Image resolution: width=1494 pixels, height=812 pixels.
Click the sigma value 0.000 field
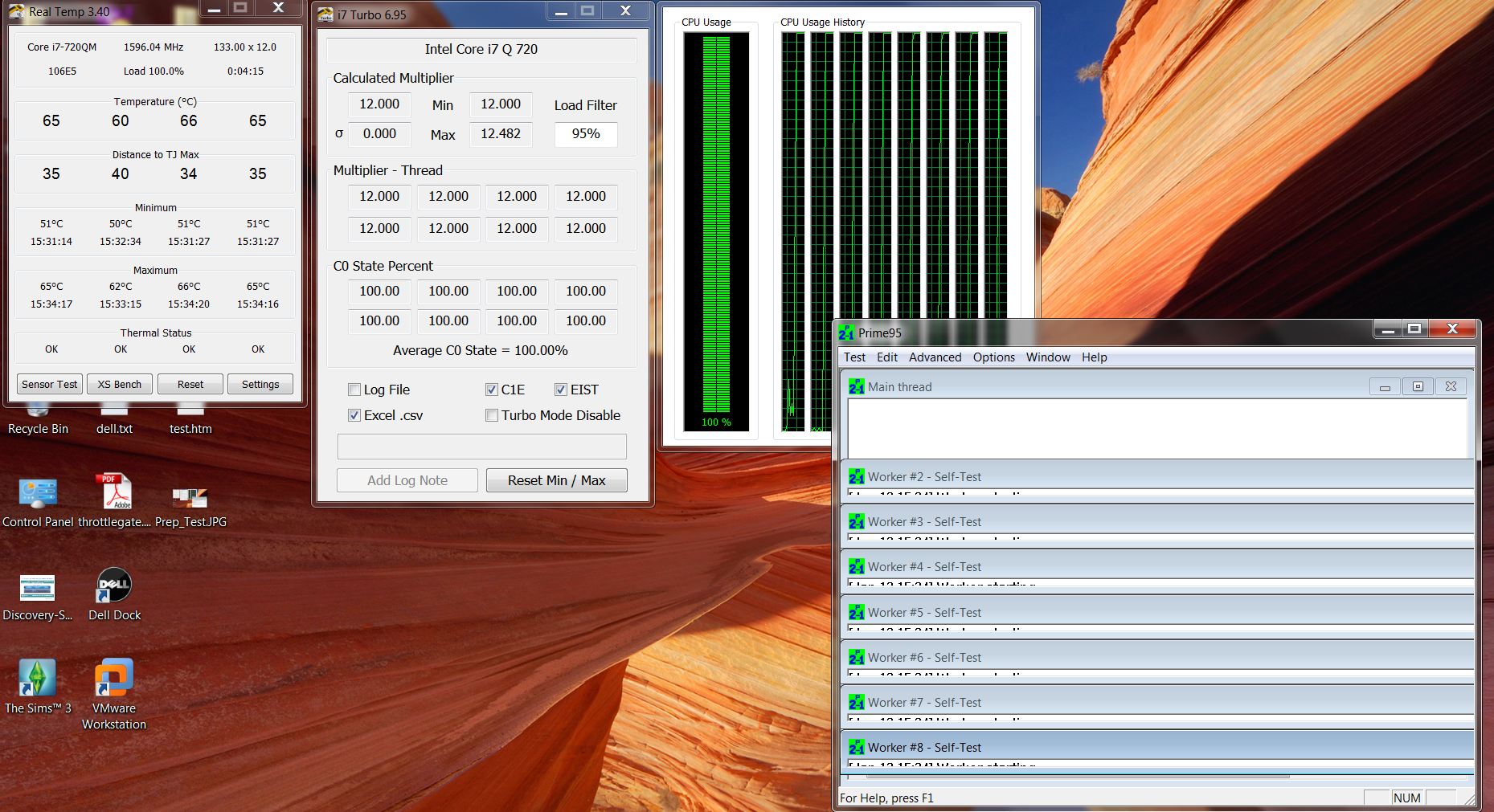click(x=379, y=133)
